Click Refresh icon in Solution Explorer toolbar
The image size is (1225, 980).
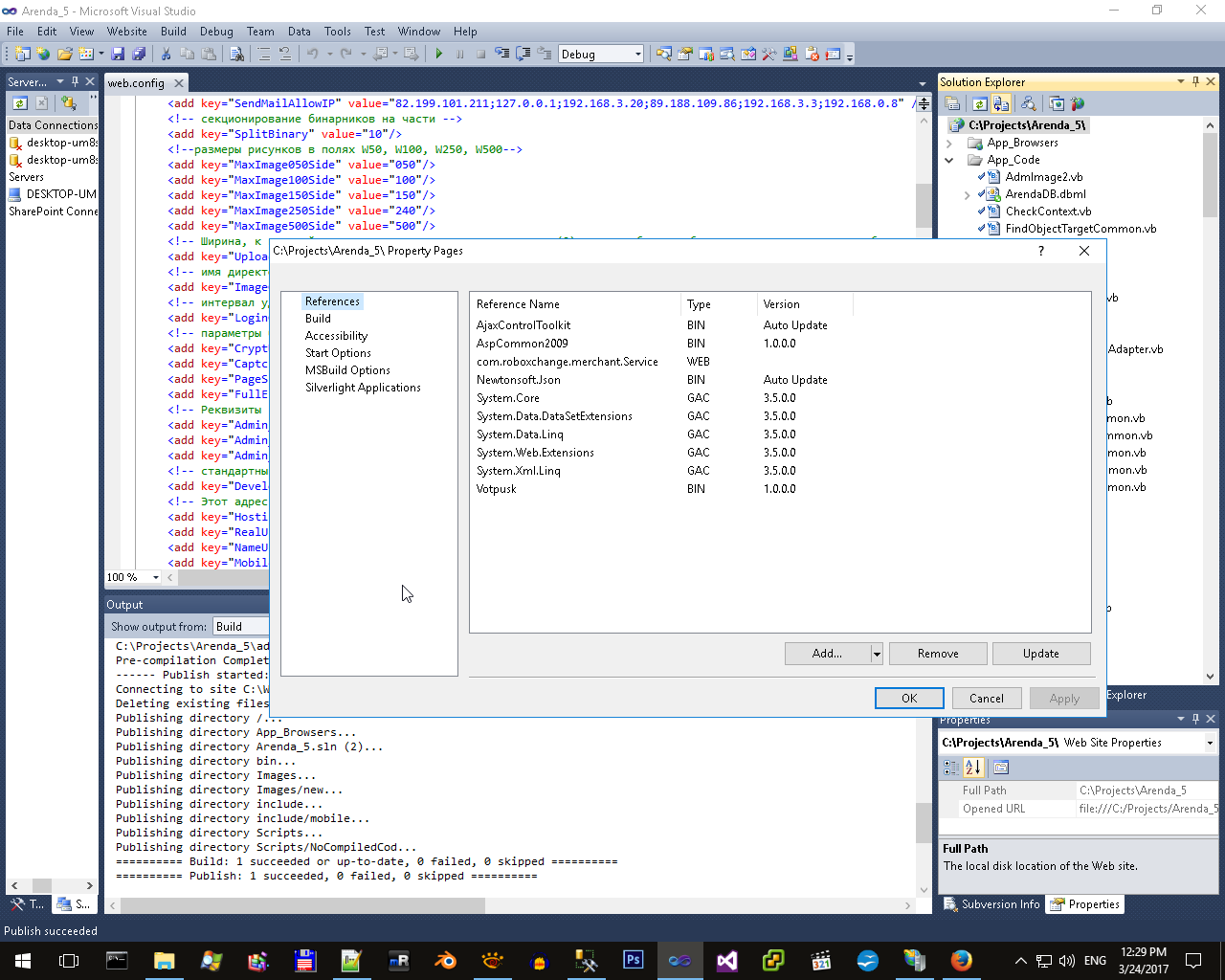pyautogui.click(x=980, y=104)
